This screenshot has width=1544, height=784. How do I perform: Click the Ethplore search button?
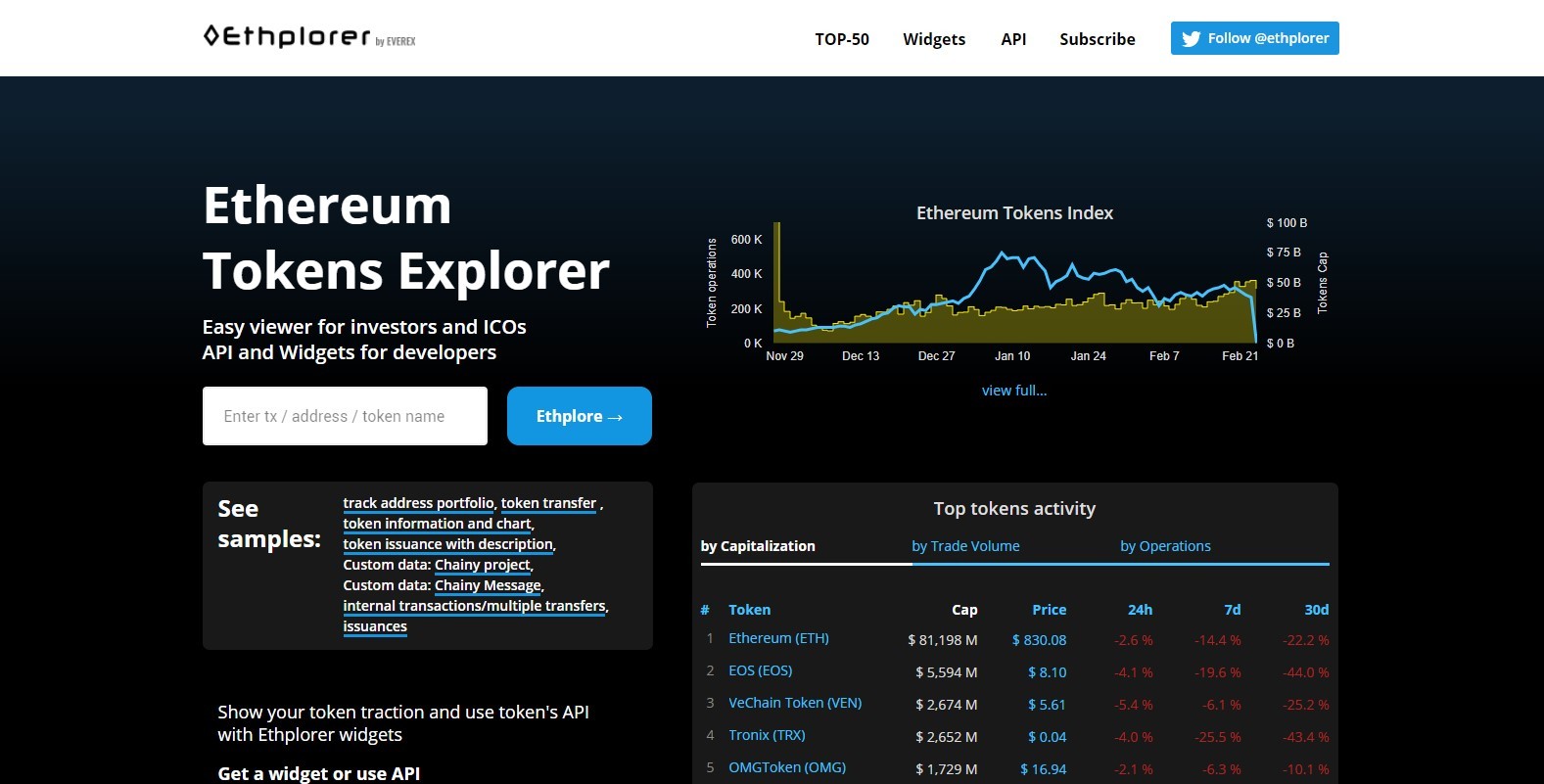580,416
